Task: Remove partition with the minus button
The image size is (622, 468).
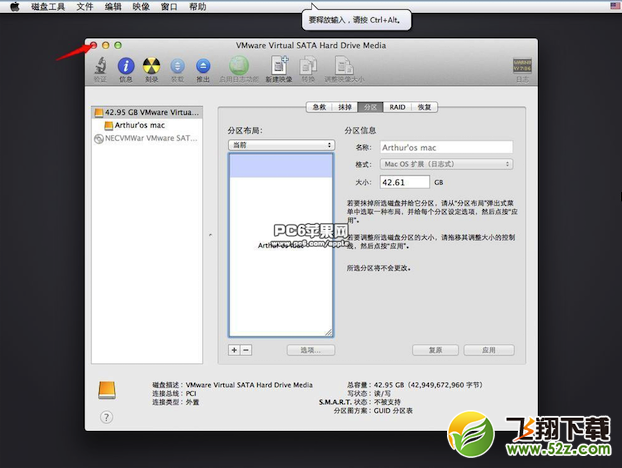Action: pyautogui.click(x=246, y=350)
